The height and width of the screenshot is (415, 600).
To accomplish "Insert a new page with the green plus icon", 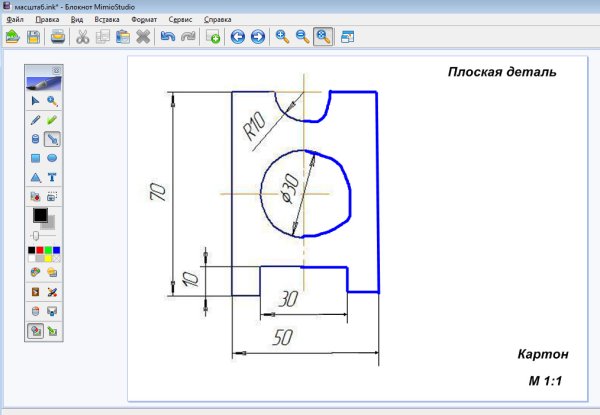I will (x=214, y=37).
